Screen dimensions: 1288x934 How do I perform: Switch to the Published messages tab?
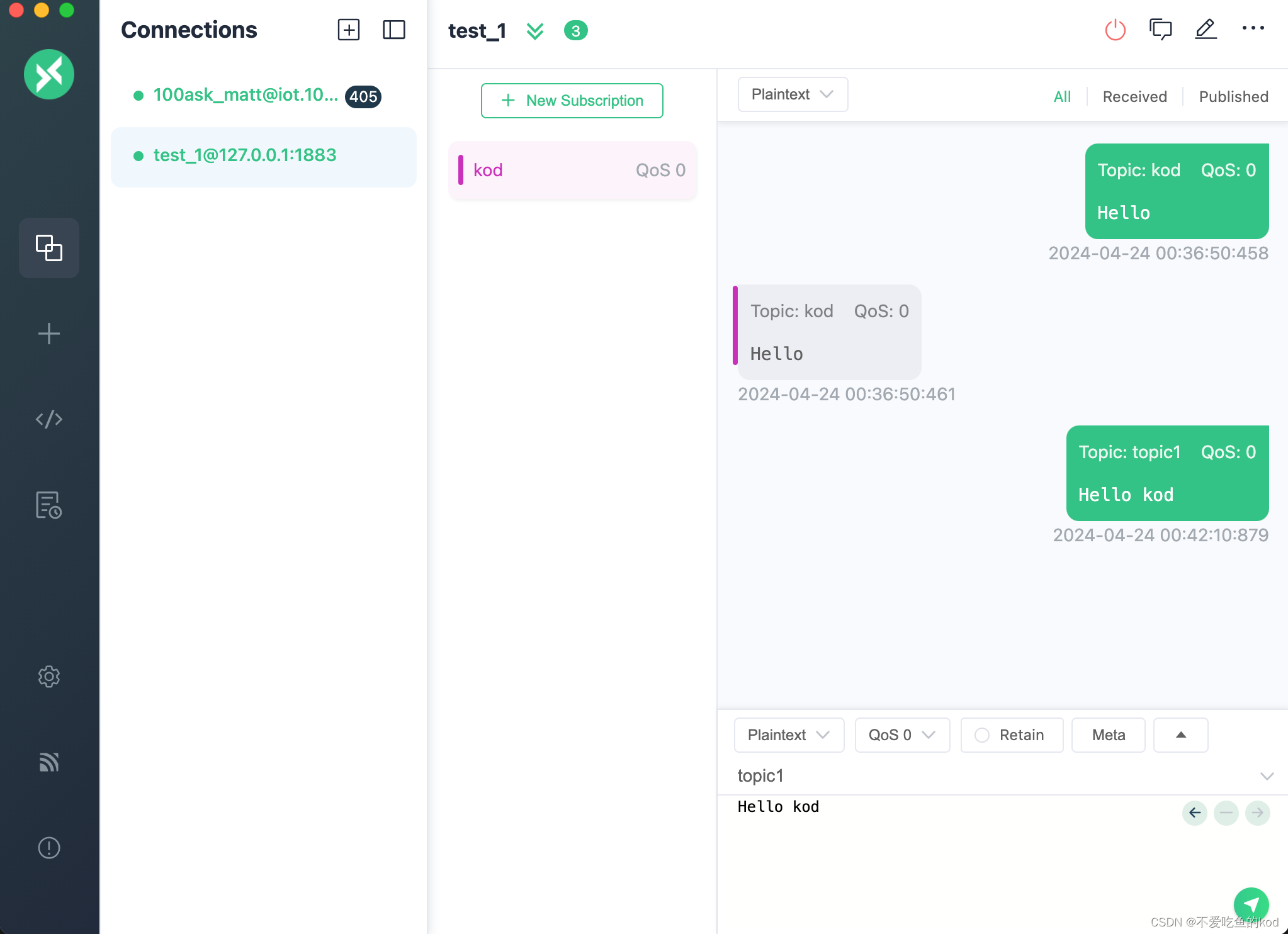tap(1233, 97)
